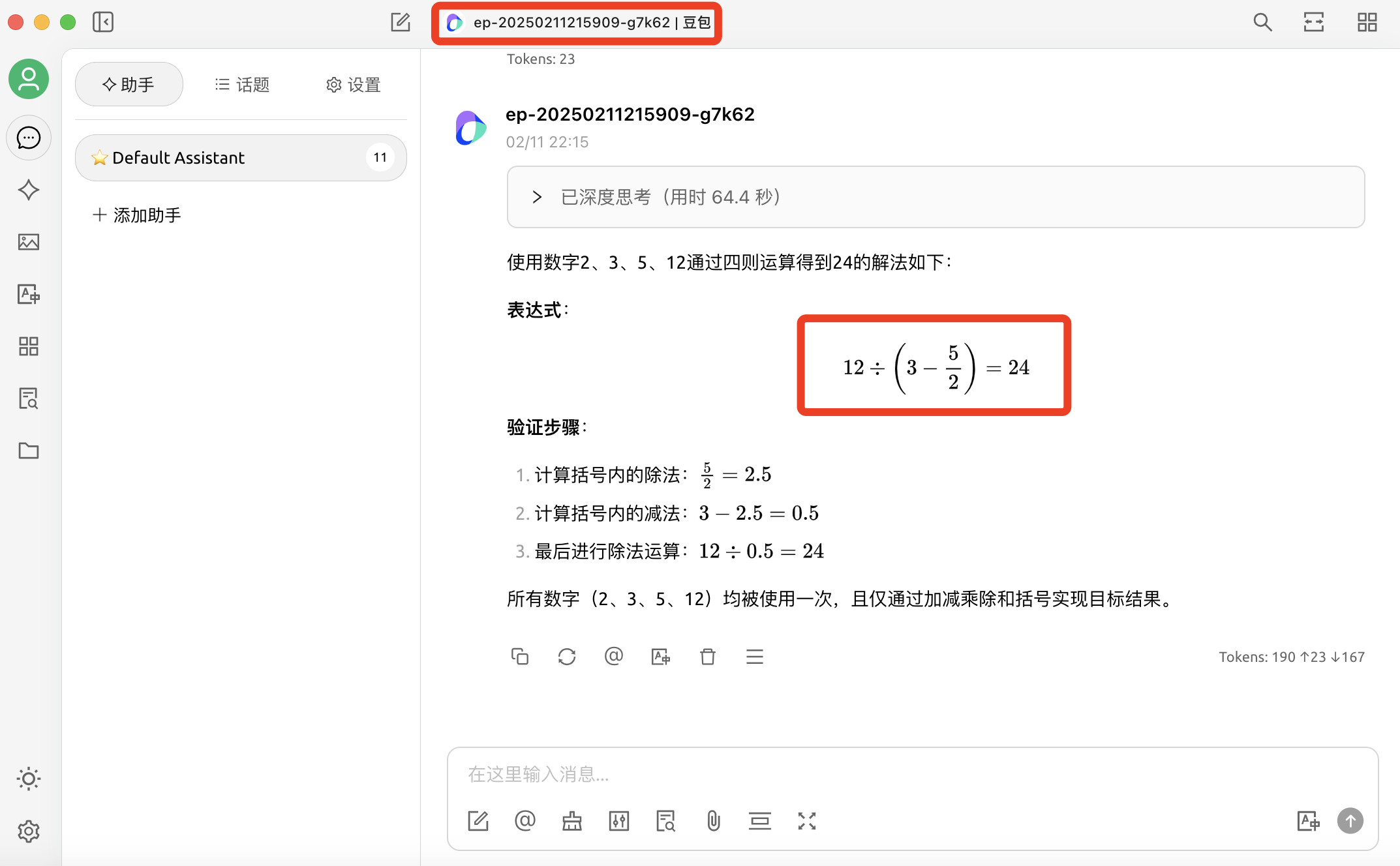The width and height of the screenshot is (1400, 866).
Task: Copy the assistant message
Action: (519, 656)
